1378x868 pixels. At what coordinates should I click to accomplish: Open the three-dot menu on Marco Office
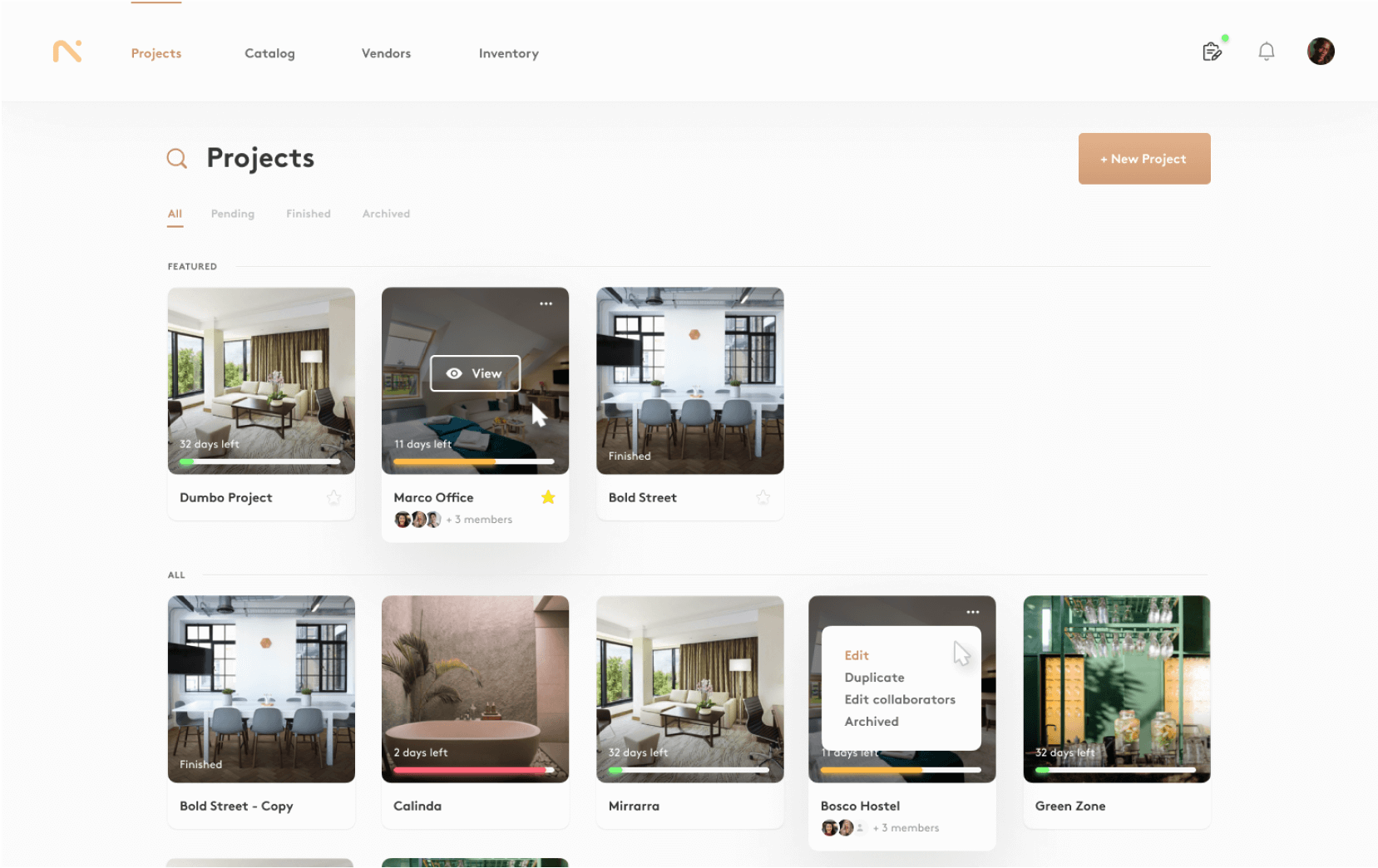tap(546, 304)
